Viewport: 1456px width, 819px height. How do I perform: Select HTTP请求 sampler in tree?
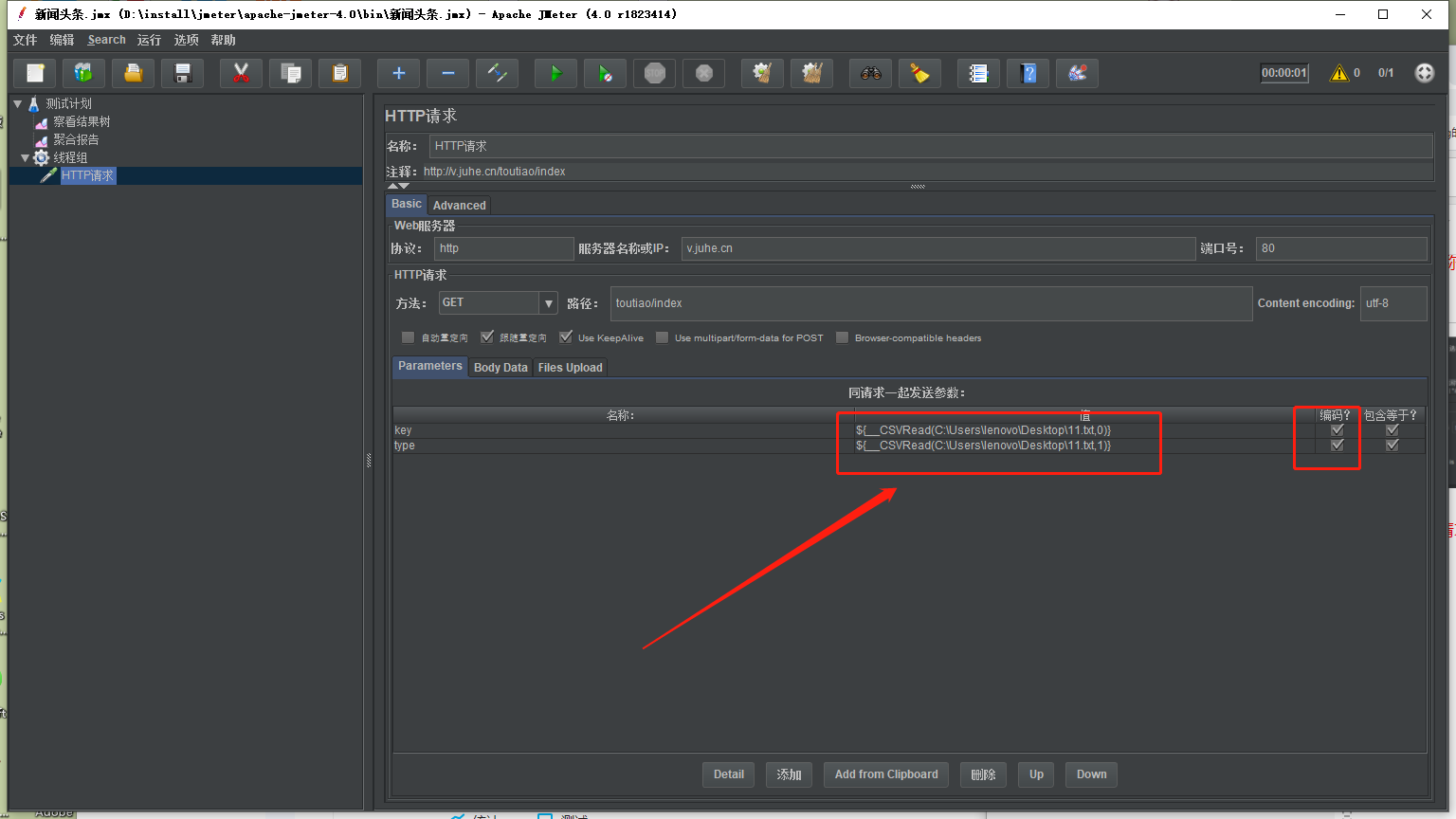88,175
